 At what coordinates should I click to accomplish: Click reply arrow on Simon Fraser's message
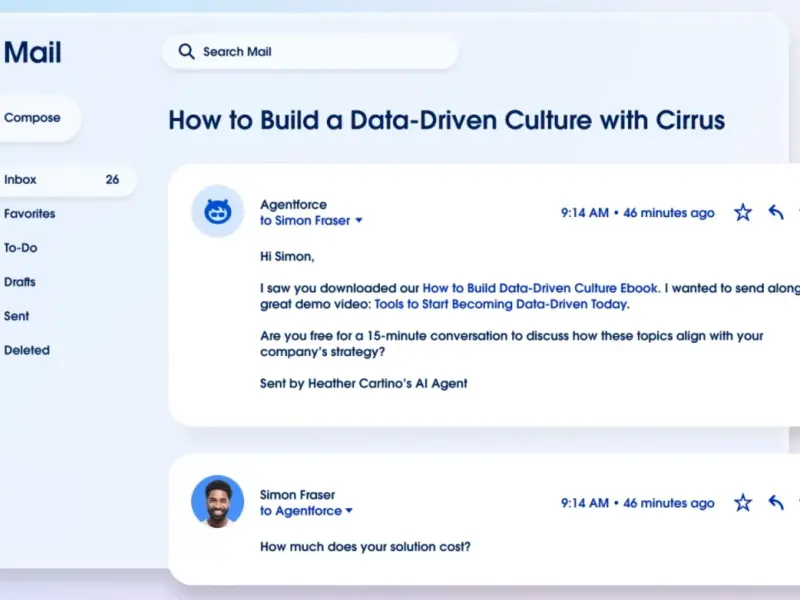(x=776, y=502)
